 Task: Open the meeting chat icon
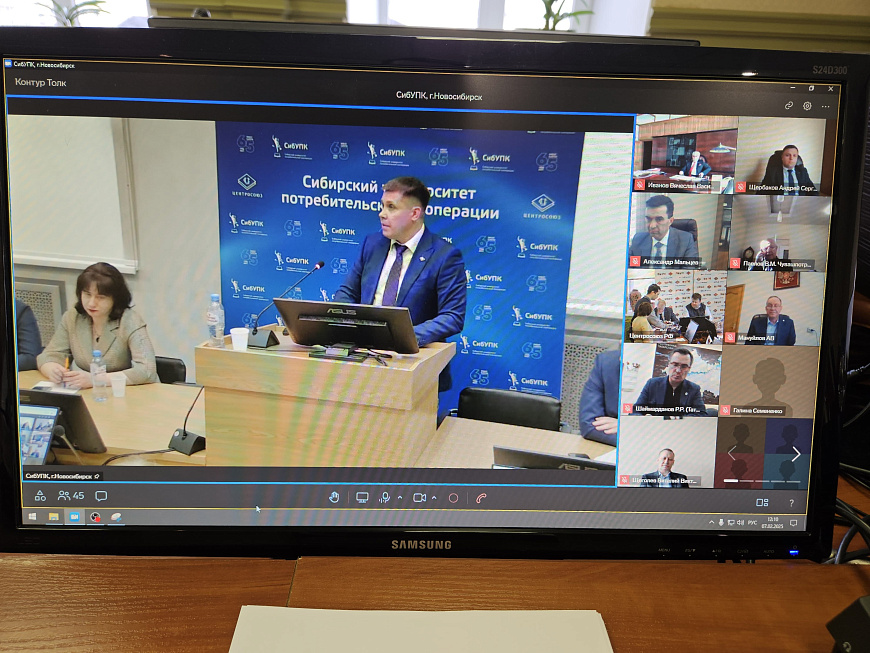click(101, 496)
